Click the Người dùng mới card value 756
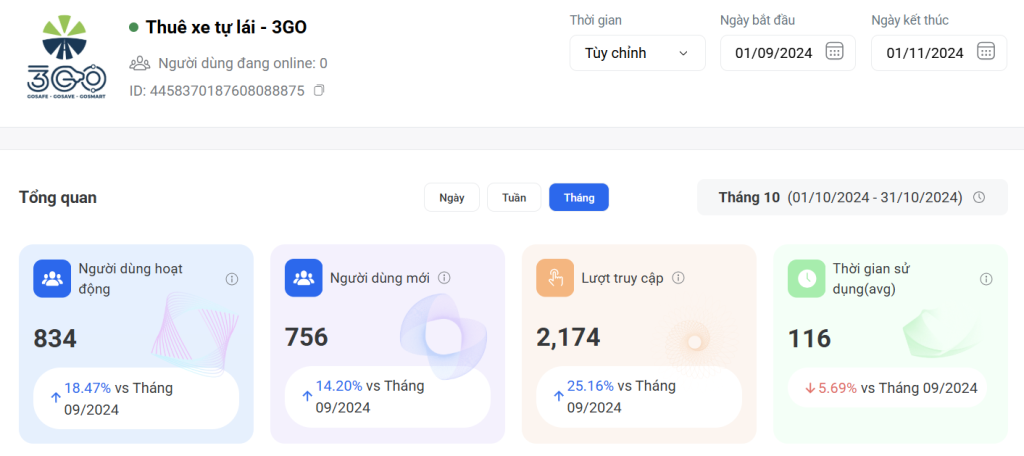The width and height of the screenshot is (1024, 456). click(307, 338)
